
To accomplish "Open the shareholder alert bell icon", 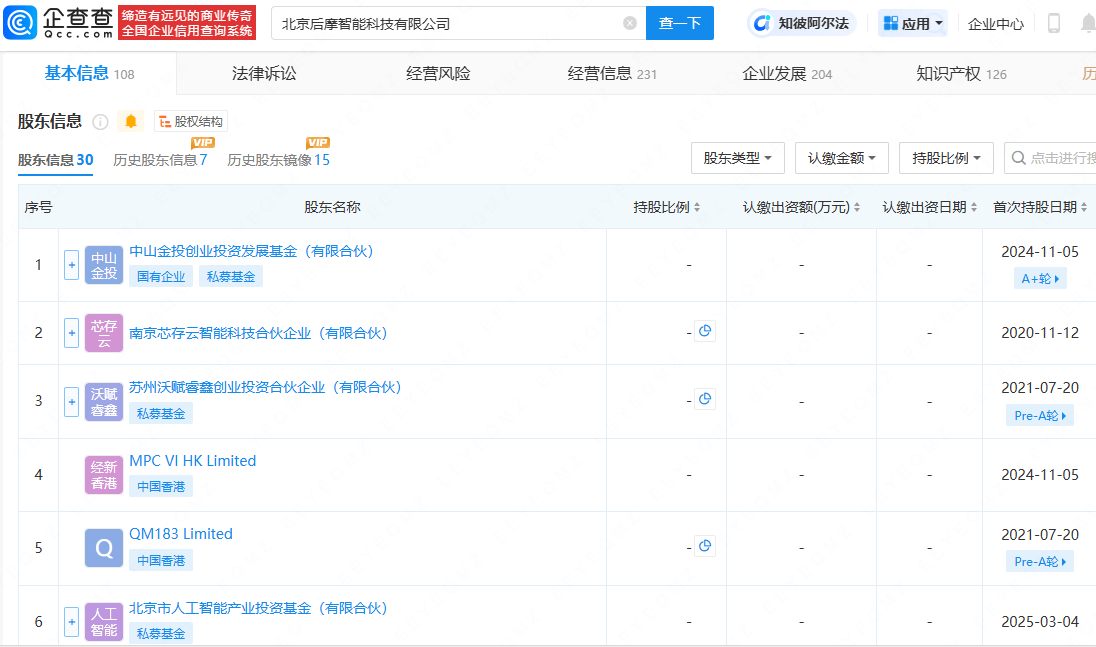I will pyautogui.click(x=131, y=121).
